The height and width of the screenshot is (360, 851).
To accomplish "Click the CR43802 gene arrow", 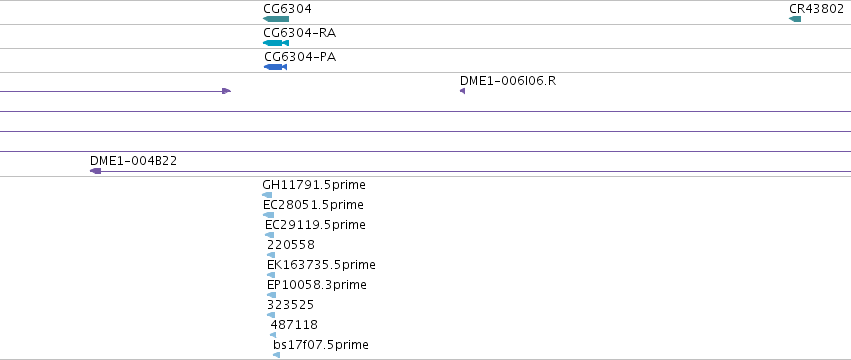I will pos(795,19).
